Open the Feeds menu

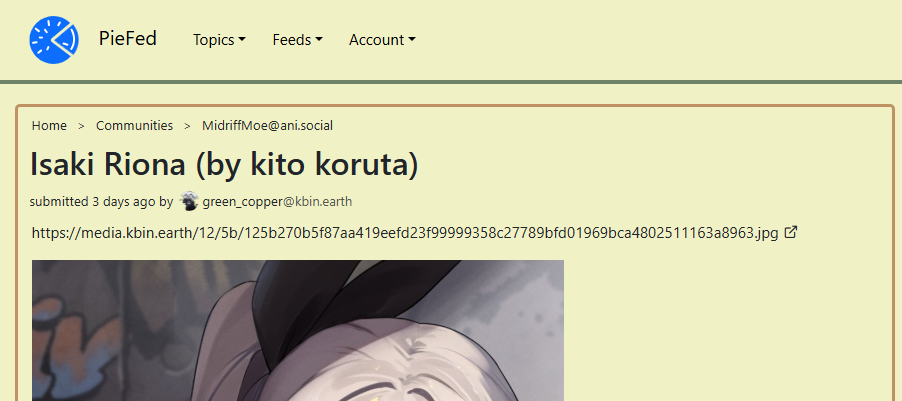297,40
